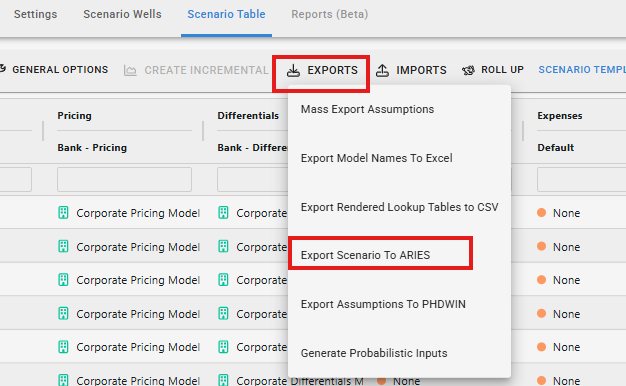
Task: Click the Roll Up icon
Action: click(x=468, y=71)
